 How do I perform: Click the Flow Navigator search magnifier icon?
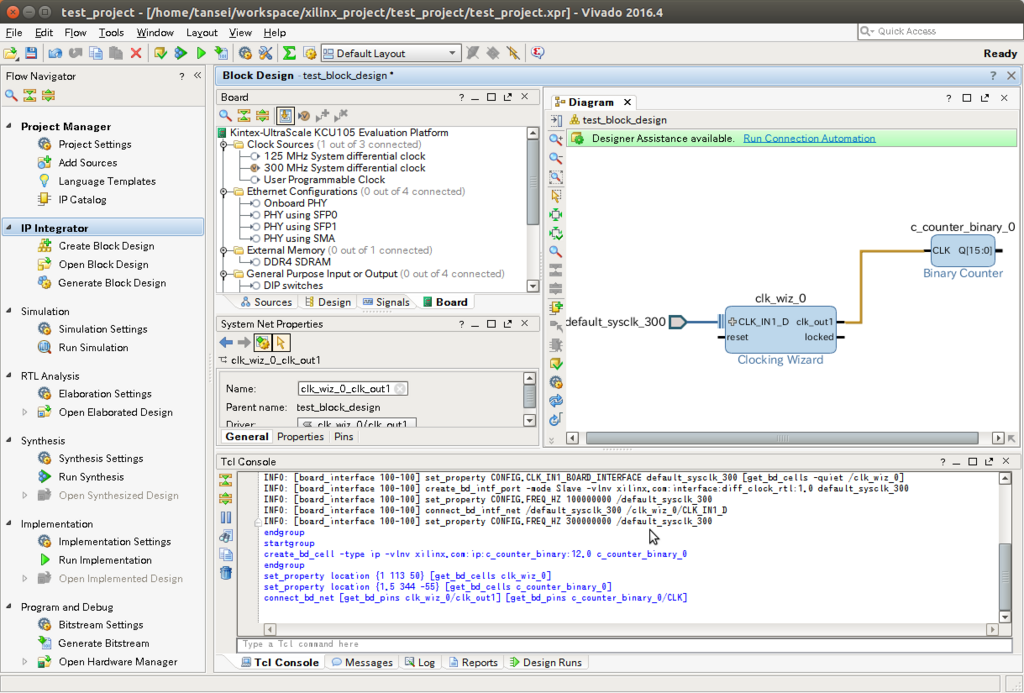11,96
